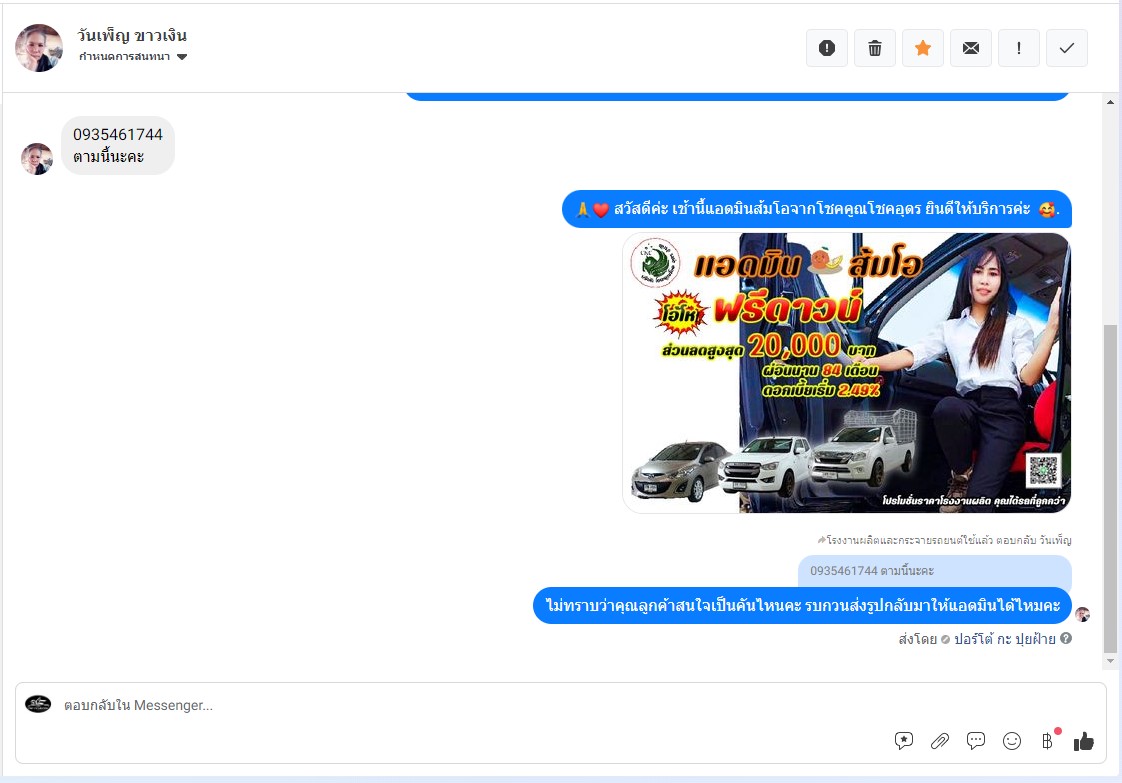Click the ปอร์โต้ กะ ปุยฝ้าย sender name
Viewport: 1122px width, 783px height.
coord(1005,639)
